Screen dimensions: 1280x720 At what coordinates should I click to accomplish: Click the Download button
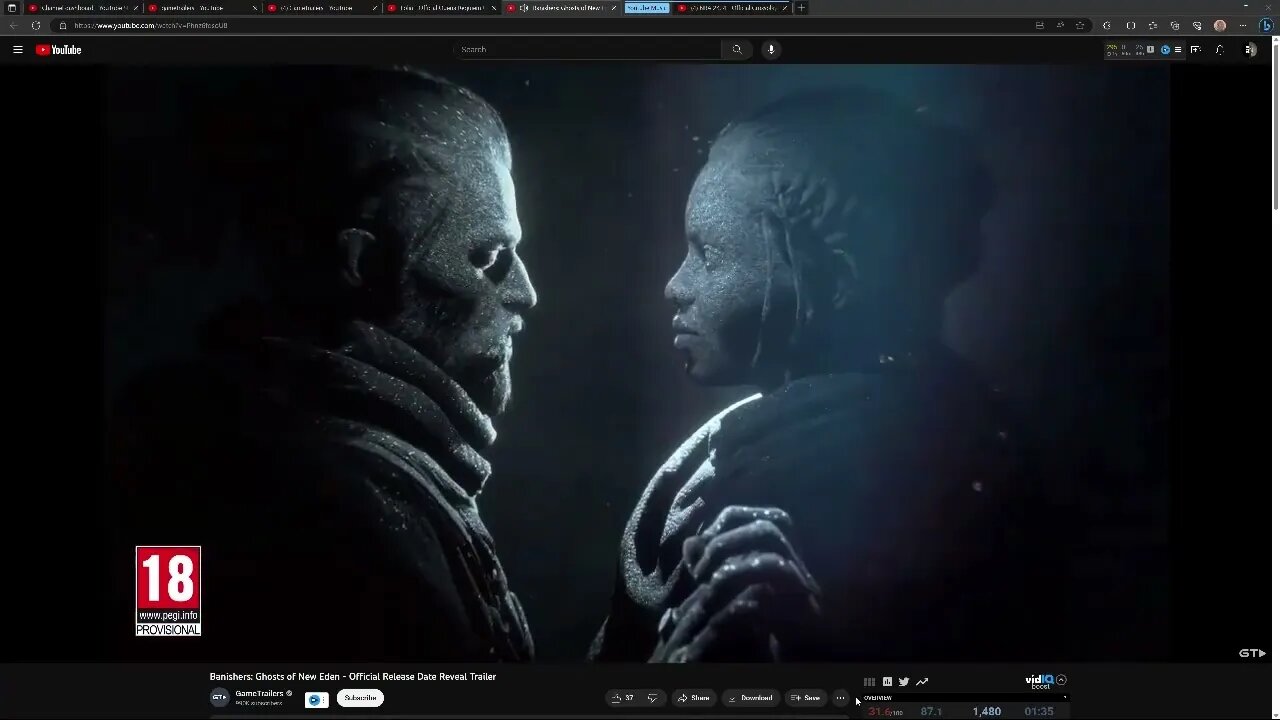[x=749, y=698]
